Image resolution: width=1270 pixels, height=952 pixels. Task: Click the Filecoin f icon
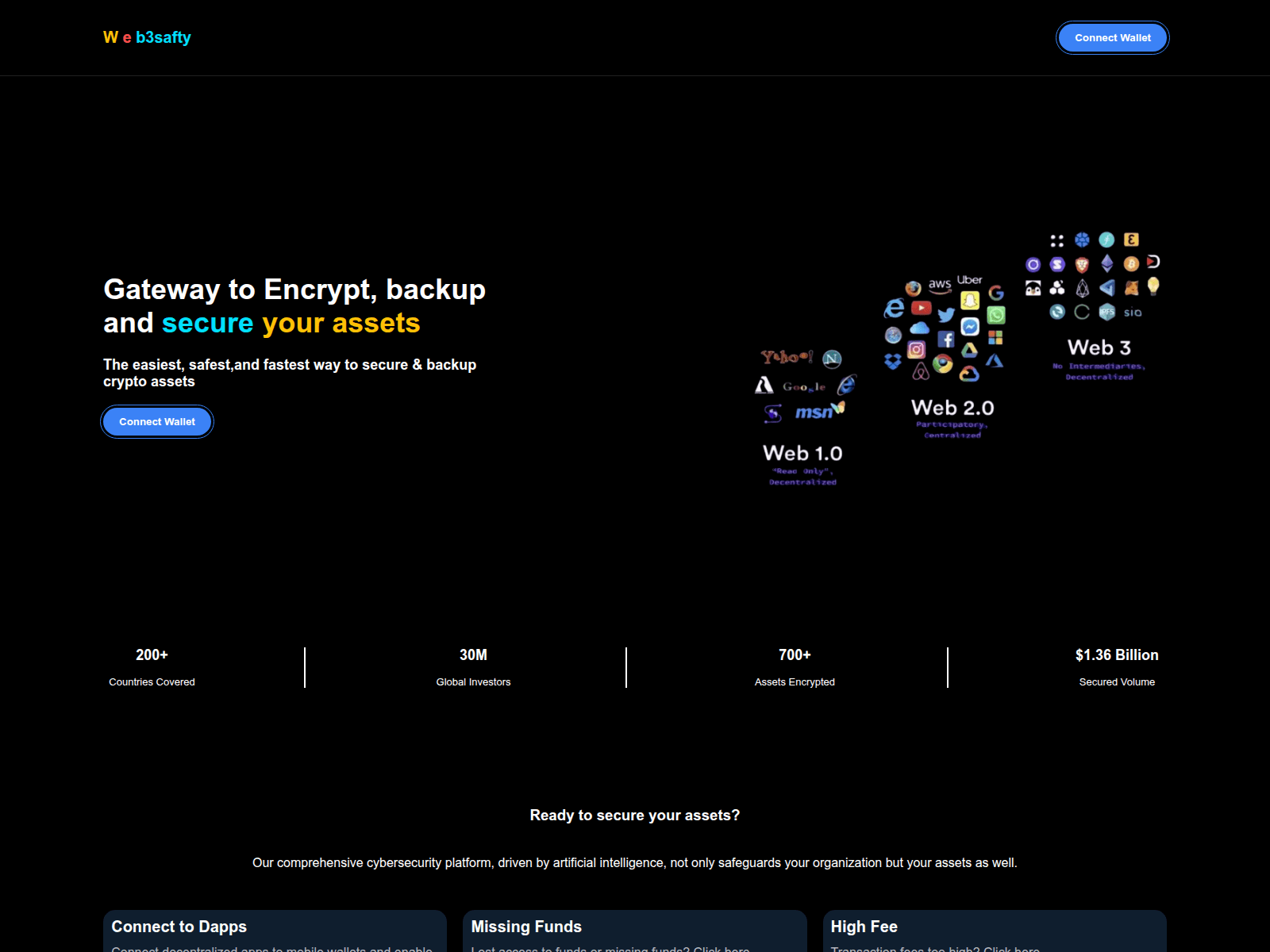pyautogui.click(x=1106, y=240)
